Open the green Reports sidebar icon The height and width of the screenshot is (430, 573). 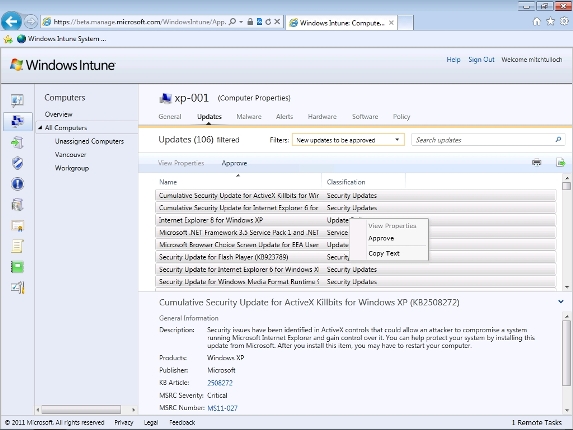[x=17, y=267]
